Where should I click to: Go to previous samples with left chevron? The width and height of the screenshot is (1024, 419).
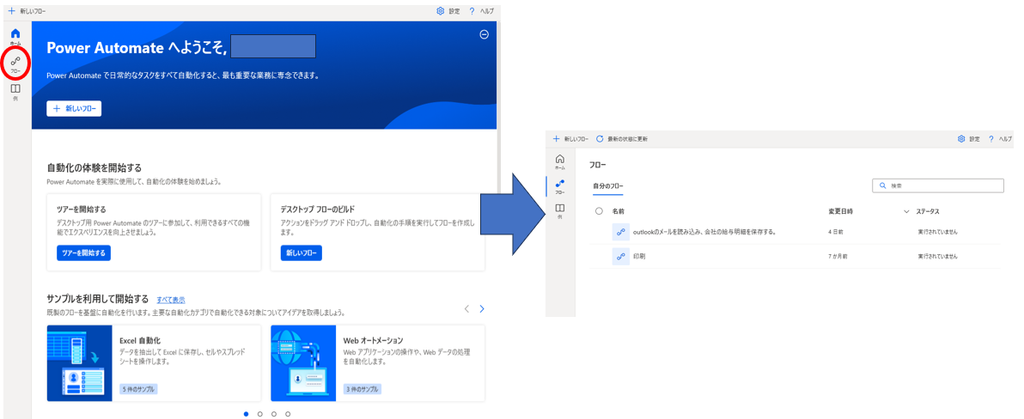pyautogui.click(x=466, y=309)
